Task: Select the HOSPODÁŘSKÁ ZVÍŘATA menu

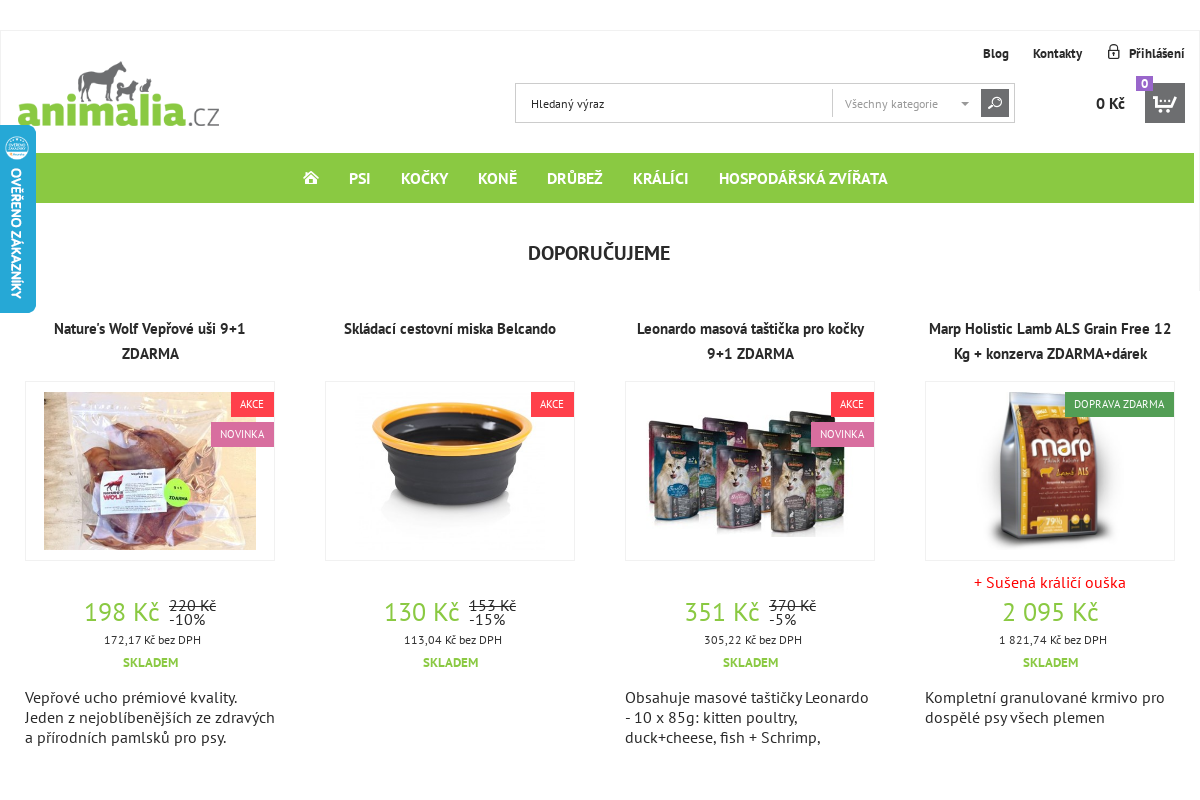Action: (803, 178)
